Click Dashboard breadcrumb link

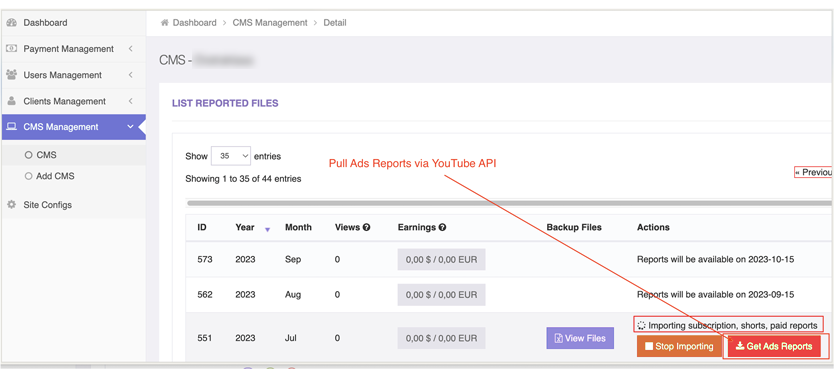tap(195, 23)
